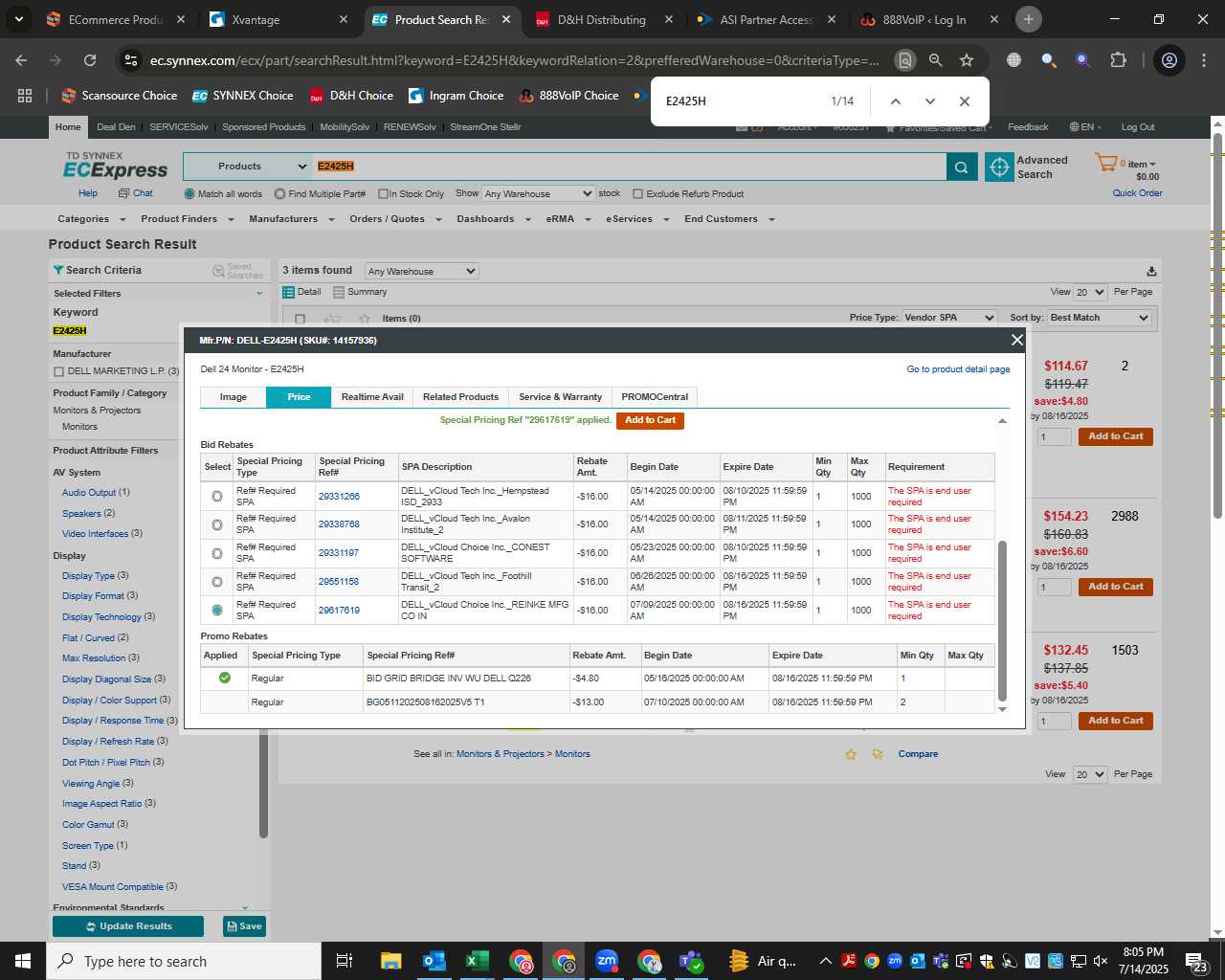The image size is (1225, 980).
Task: Click the search magnifier button in ECExpress
Action: pyautogui.click(x=962, y=167)
